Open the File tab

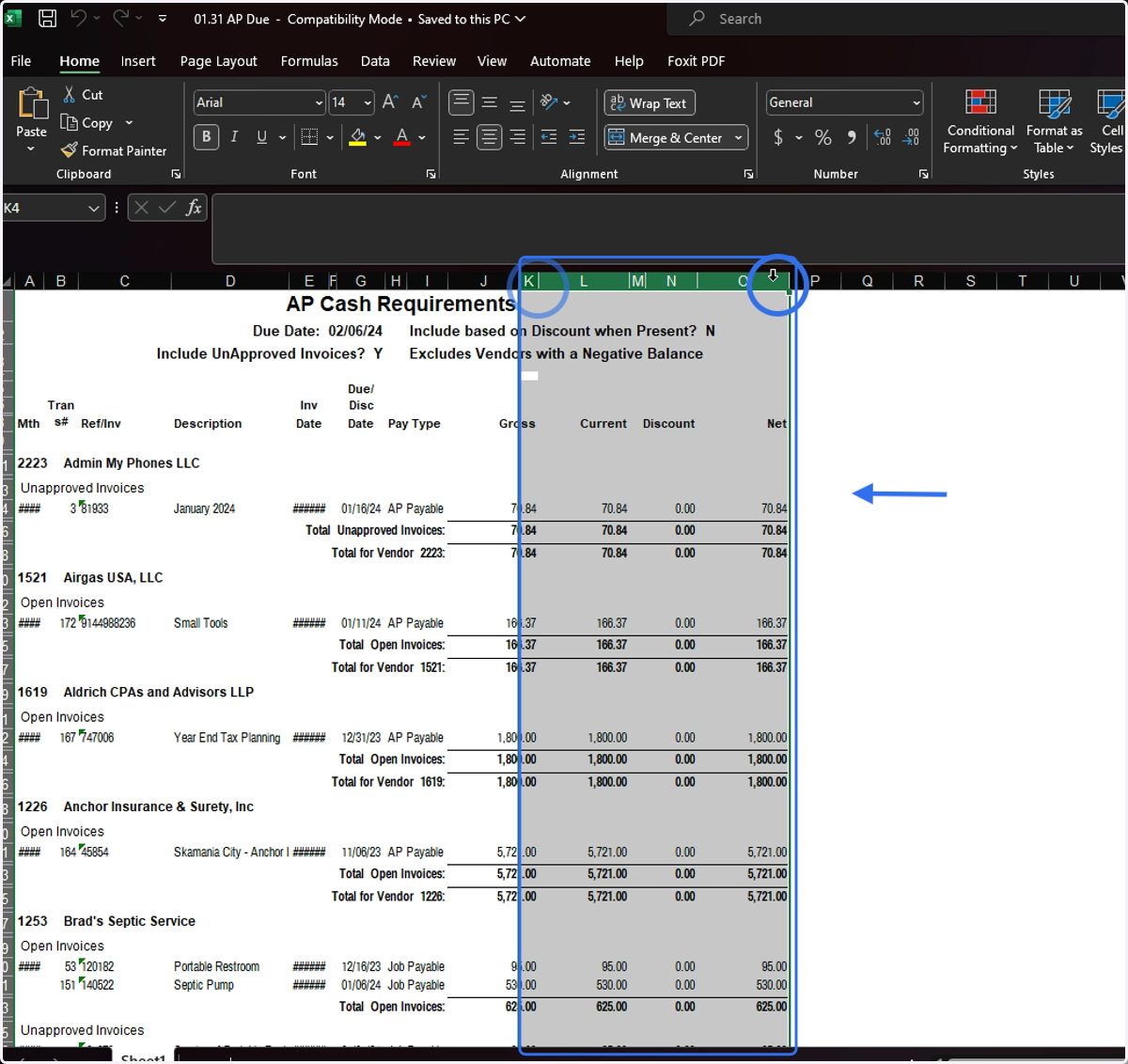pyautogui.click(x=21, y=61)
